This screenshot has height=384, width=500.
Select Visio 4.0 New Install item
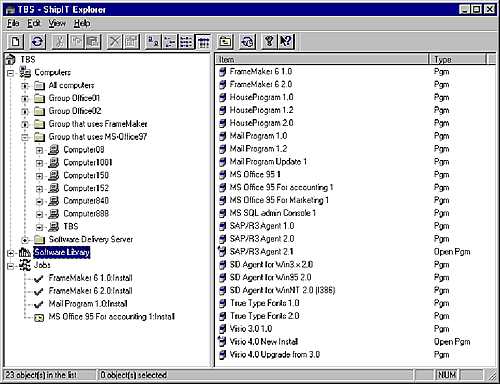pyautogui.click(x=264, y=342)
